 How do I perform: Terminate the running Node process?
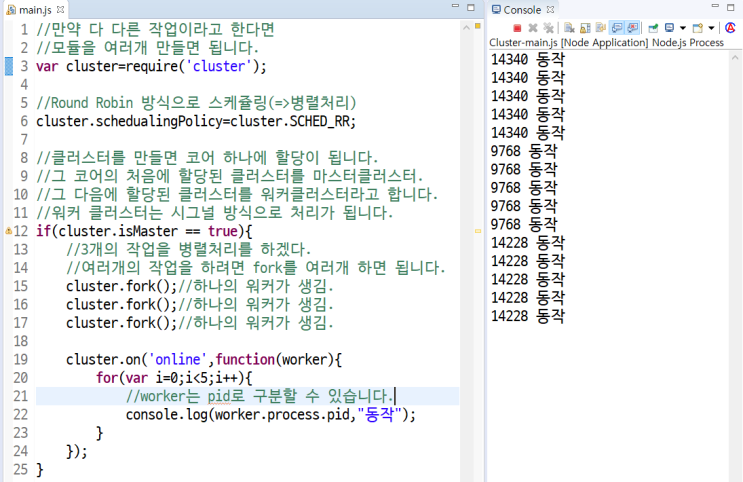[517, 28]
